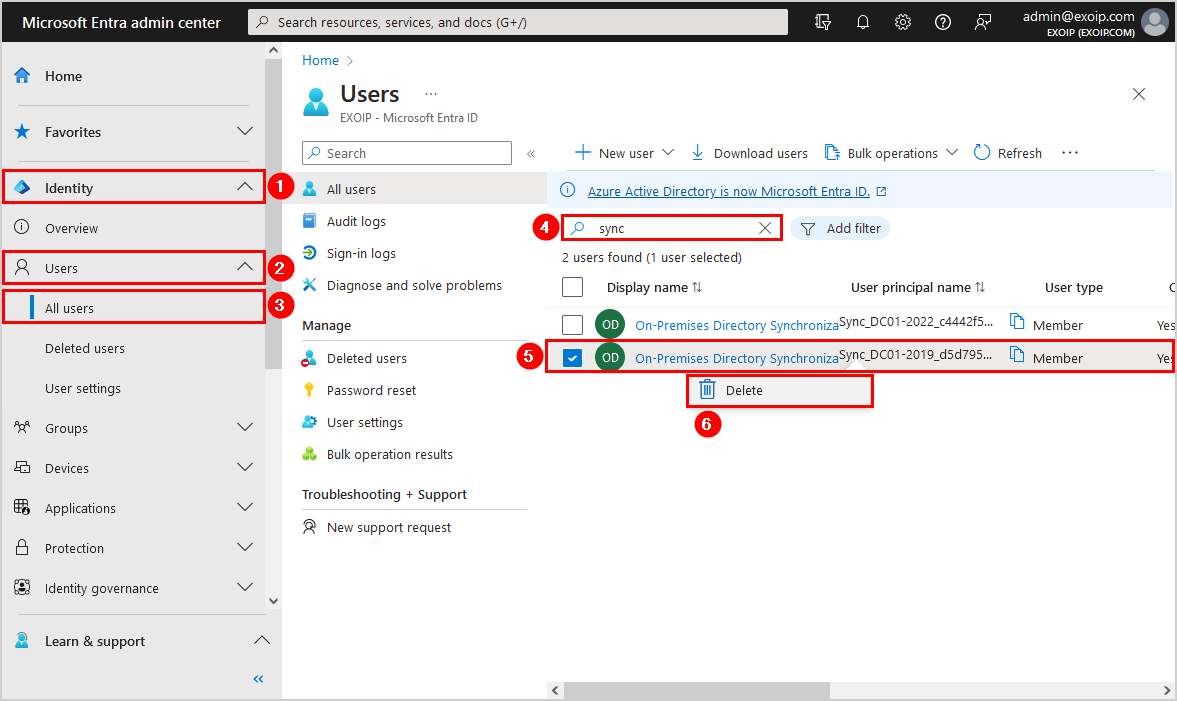Click the Refresh button
Viewport: 1177px width, 701px height.
click(x=1008, y=153)
